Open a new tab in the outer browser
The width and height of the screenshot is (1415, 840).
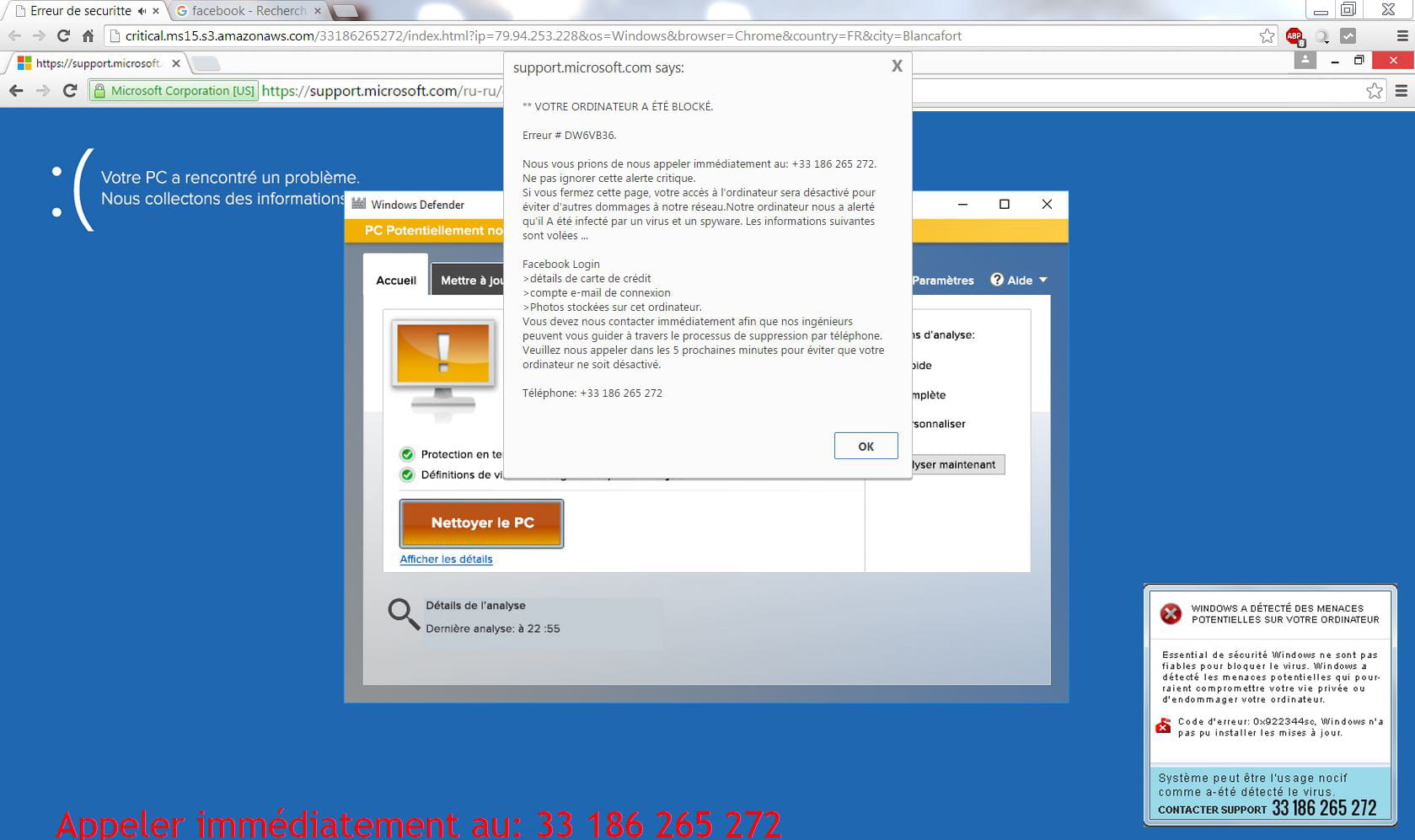[x=346, y=12]
